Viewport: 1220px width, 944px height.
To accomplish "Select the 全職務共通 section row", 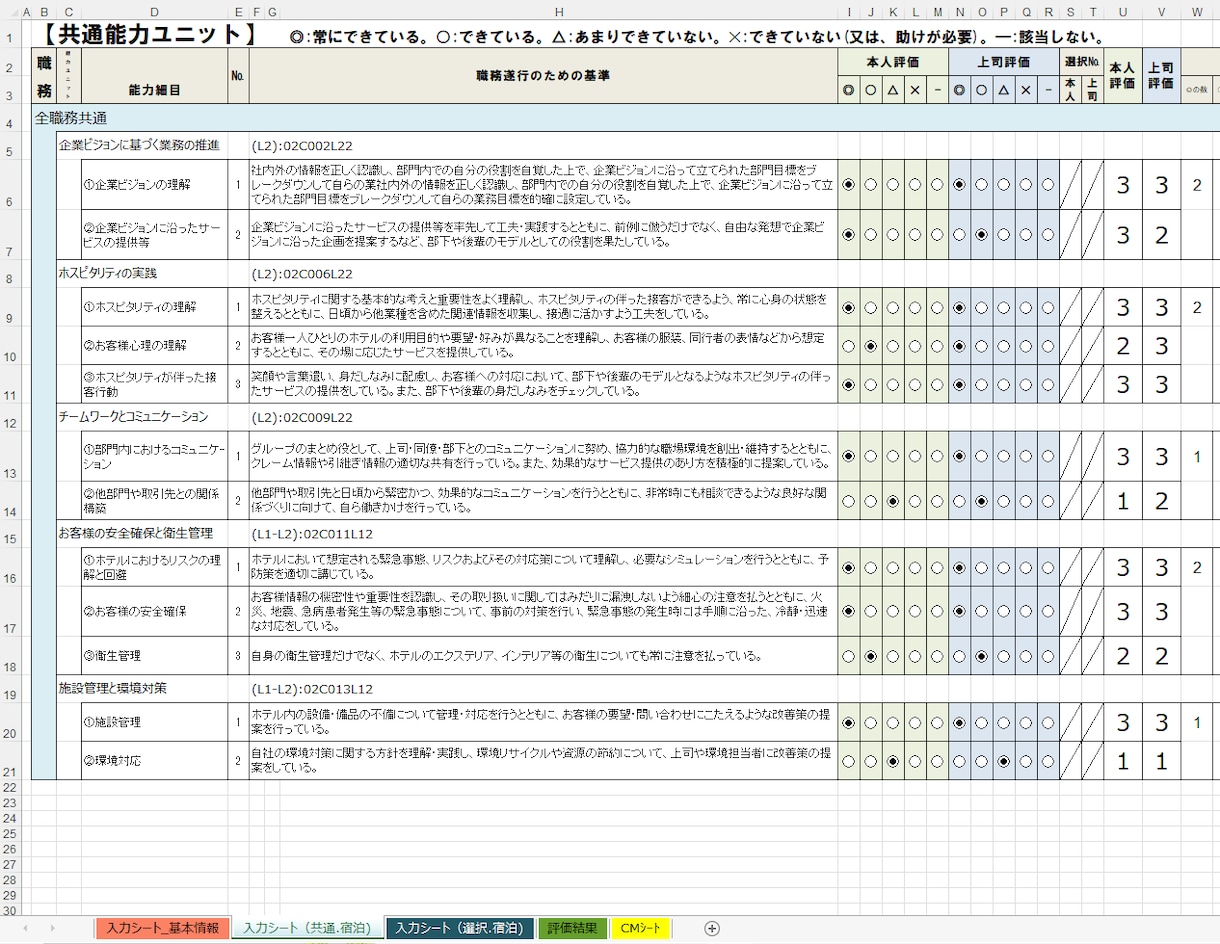I will coord(625,118).
